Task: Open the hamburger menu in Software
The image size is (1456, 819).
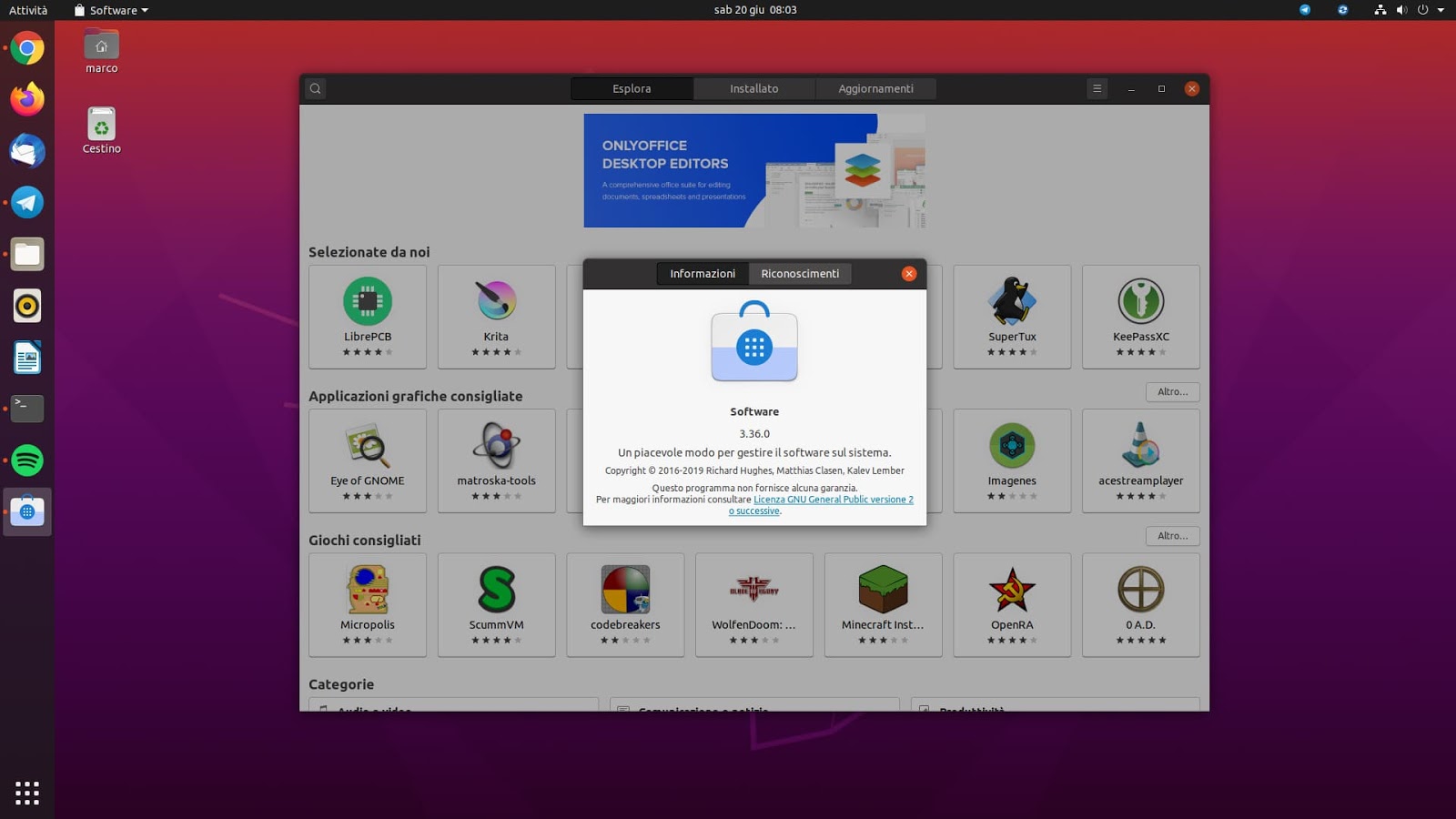Action: tap(1097, 88)
